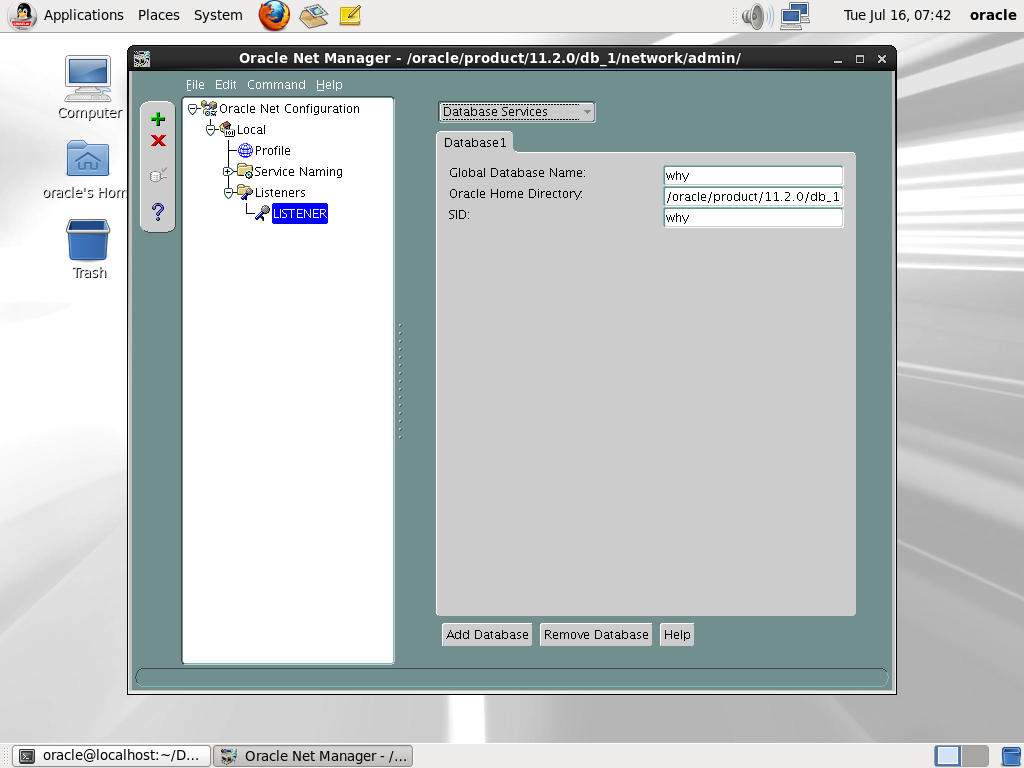Open the File menu
The height and width of the screenshot is (768, 1024).
tap(195, 85)
